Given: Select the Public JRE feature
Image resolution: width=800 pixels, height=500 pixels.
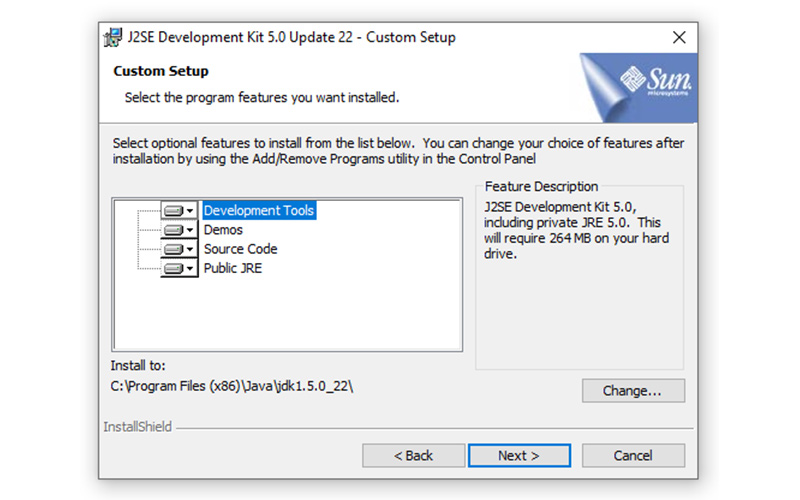Looking at the screenshot, I should 233,268.
